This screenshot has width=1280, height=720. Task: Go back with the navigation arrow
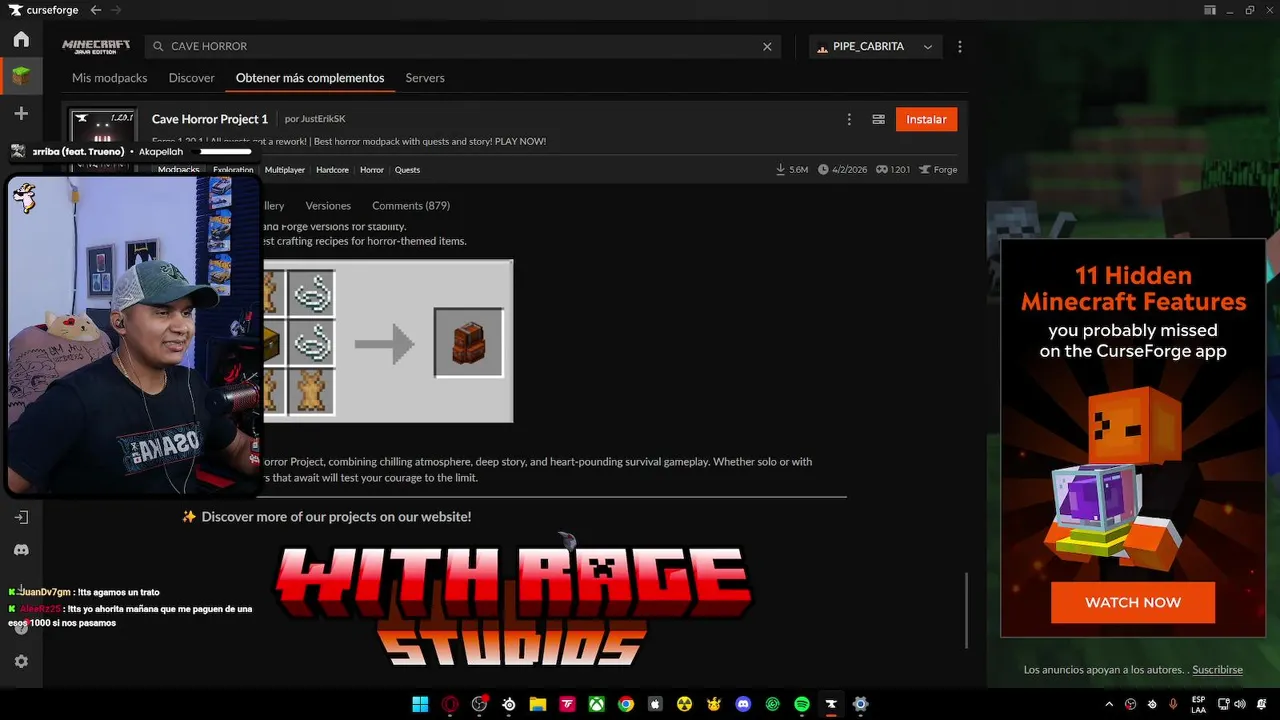pyautogui.click(x=95, y=10)
